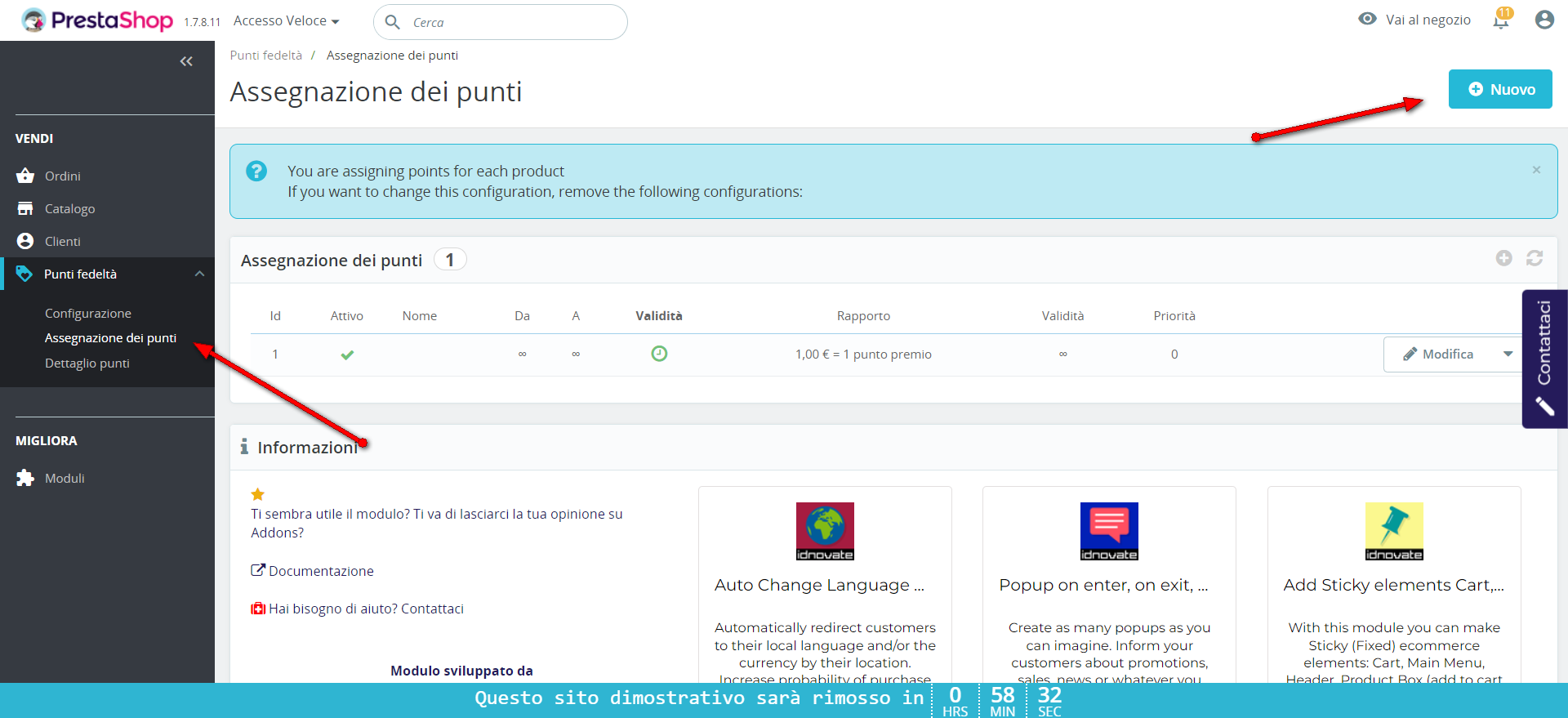Click the count badge 1 in panel title
The height and width of the screenshot is (718, 1568).
[449, 260]
